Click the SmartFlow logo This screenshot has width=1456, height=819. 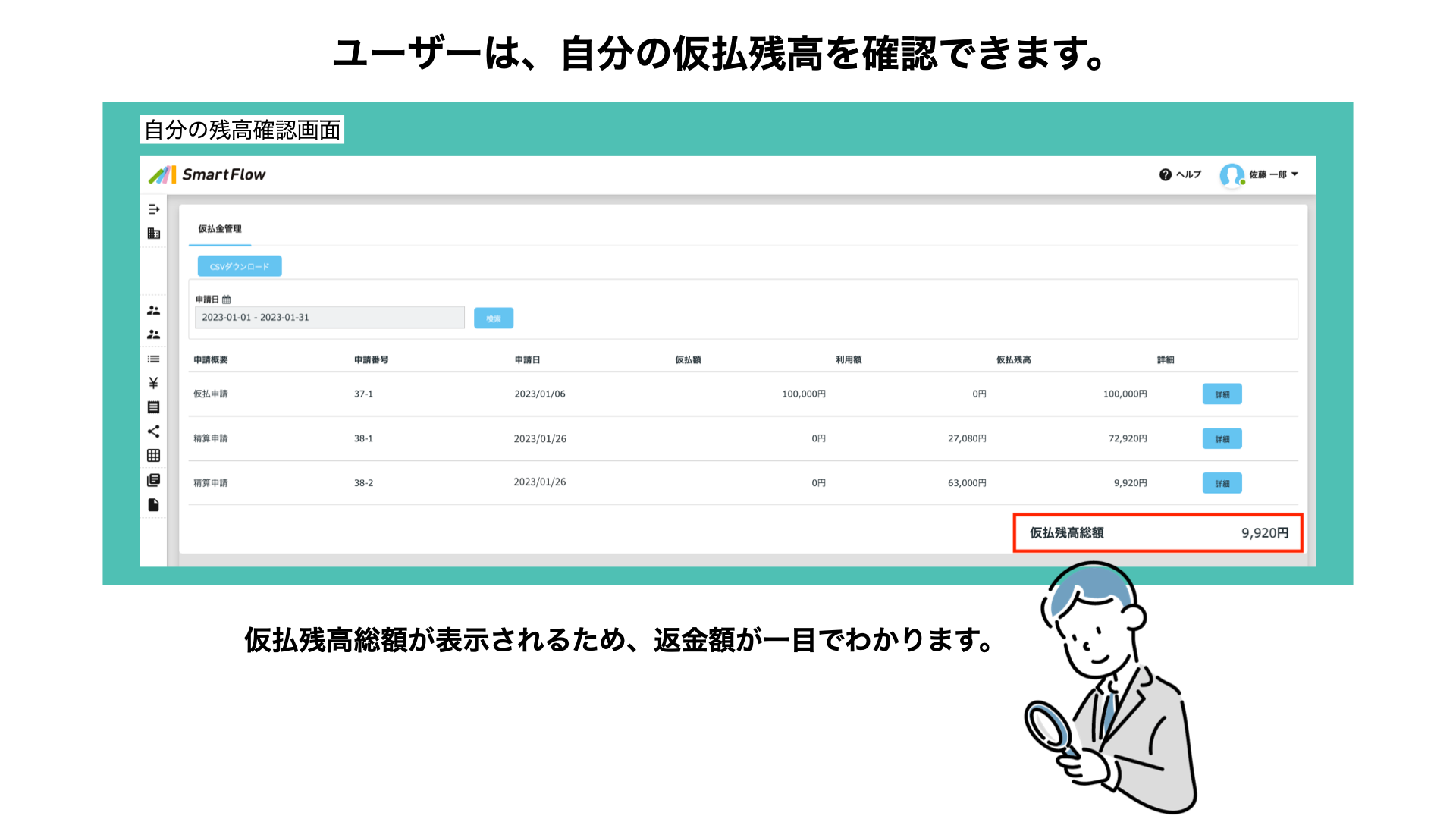pos(208,175)
